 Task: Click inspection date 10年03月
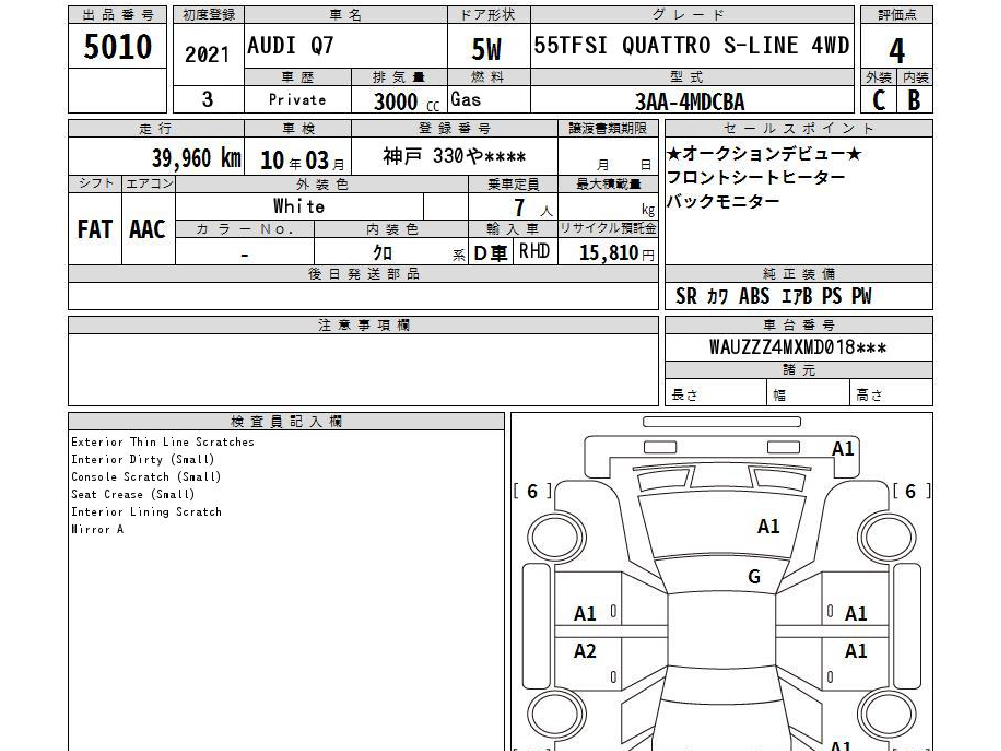click(x=302, y=160)
